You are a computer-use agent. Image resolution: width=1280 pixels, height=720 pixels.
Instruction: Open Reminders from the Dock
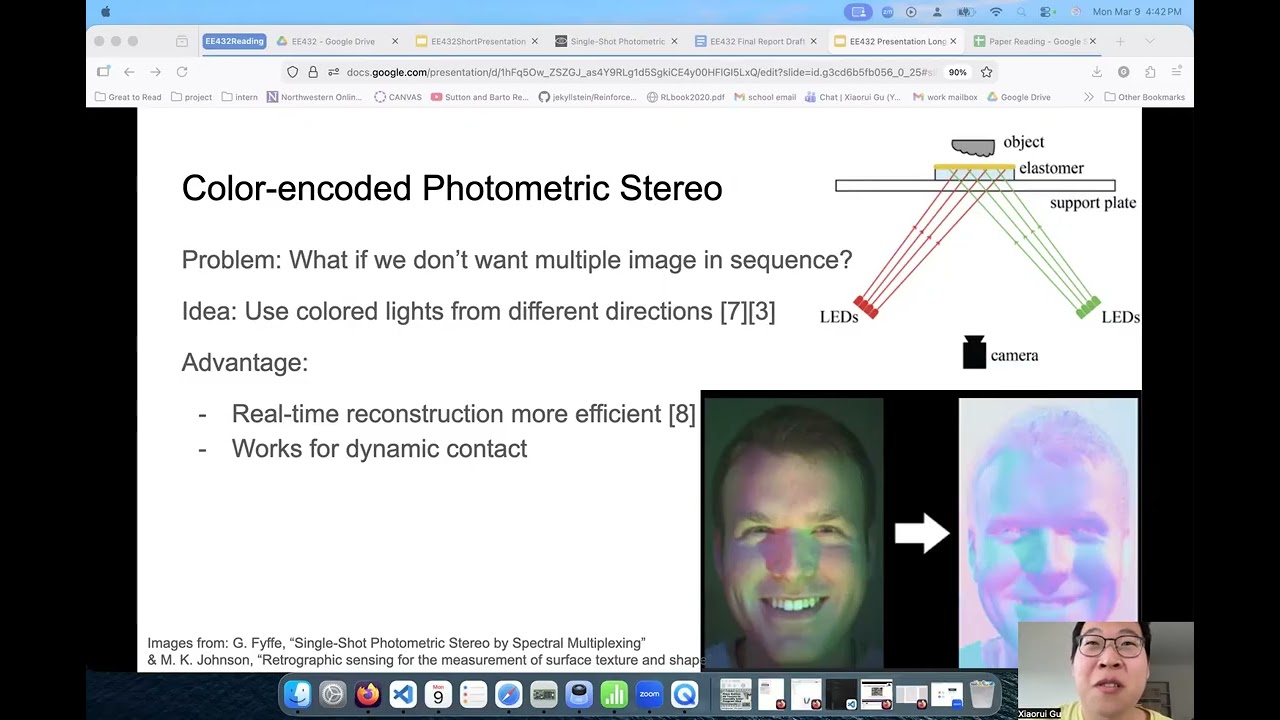click(473, 694)
